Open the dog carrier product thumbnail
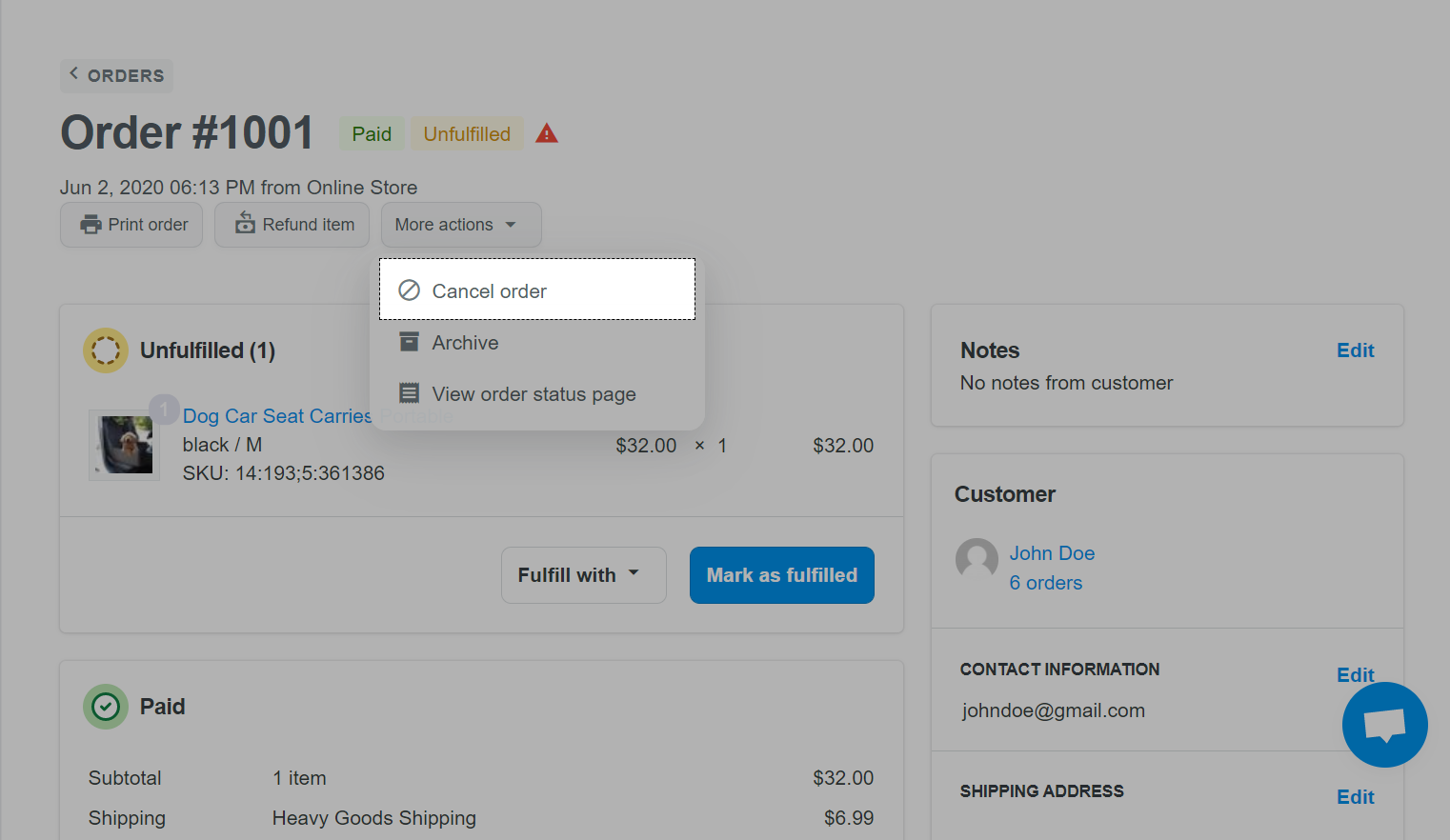The width and height of the screenshot is (1450, 840). click(x=125, y=445)
